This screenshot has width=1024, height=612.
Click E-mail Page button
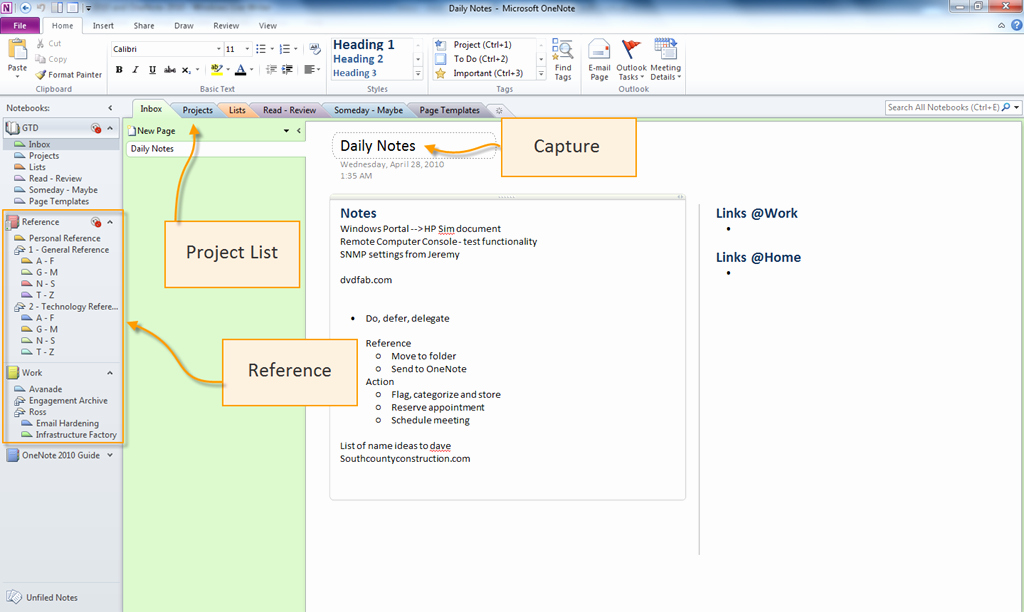pos(599,59)
